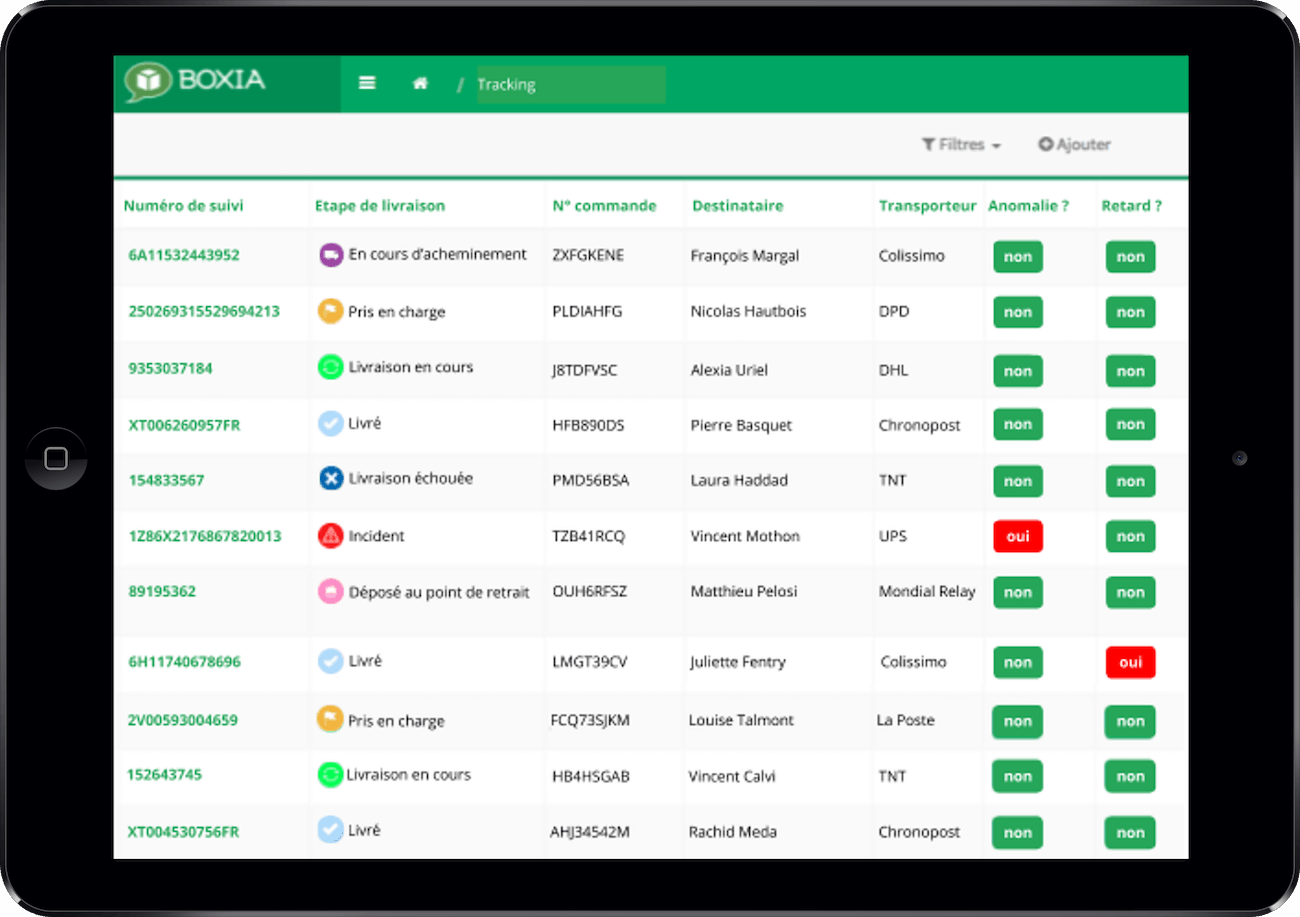Viewport: 1300px width, 917px height.
Task: Select order number PLDIAHFG
Action: click(587, 311)
